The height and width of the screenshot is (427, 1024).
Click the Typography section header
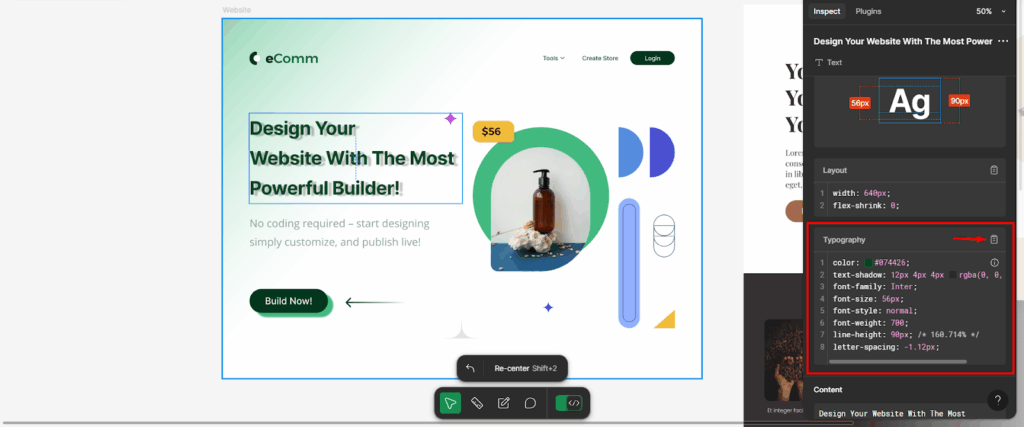click(844, 240)
